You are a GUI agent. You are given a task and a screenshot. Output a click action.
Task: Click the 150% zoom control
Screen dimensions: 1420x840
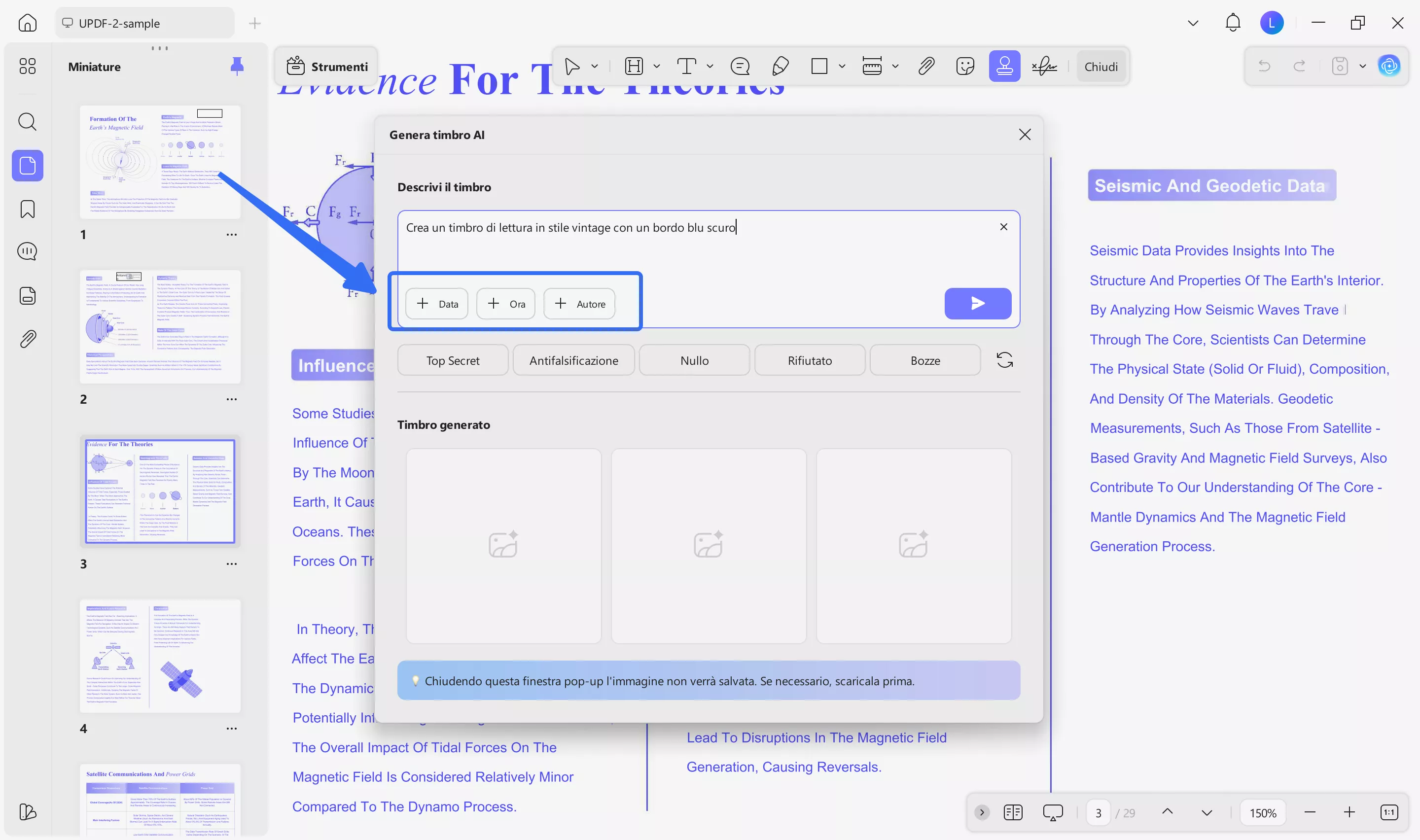click(1262, 812)
